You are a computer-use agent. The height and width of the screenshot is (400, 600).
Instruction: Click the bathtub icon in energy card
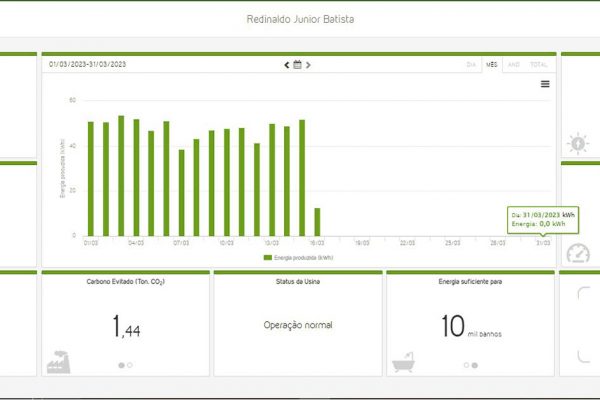click(x=404, y=363)
